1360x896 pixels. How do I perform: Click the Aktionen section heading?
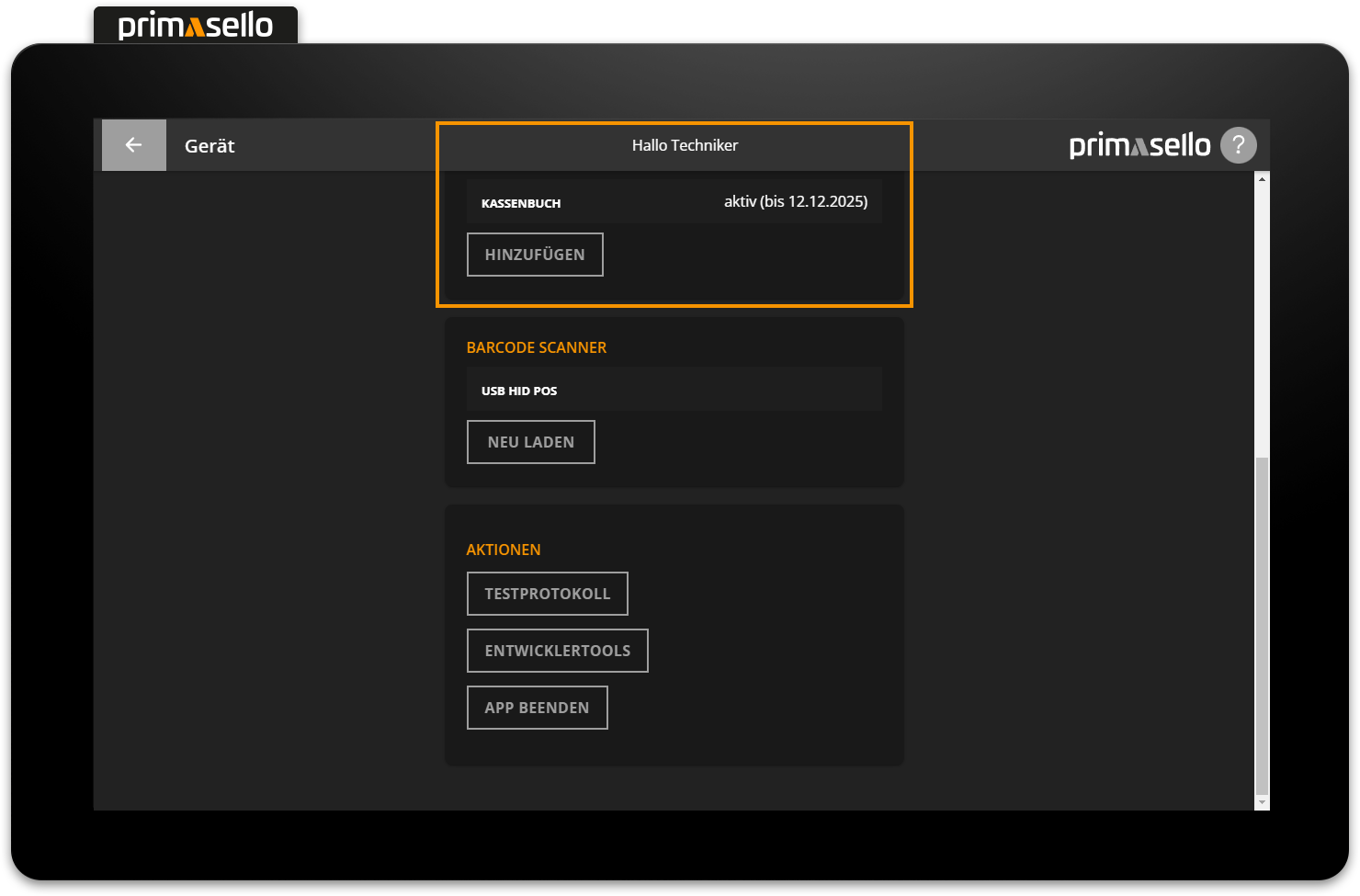504,550
